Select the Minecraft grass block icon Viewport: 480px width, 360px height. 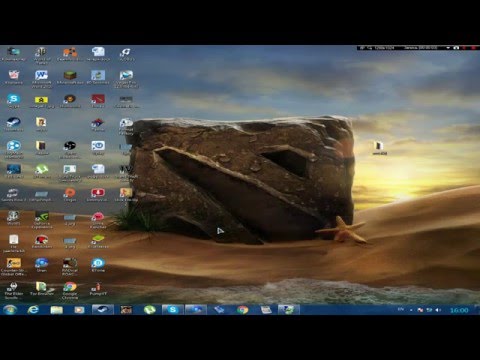pos(70,75)
